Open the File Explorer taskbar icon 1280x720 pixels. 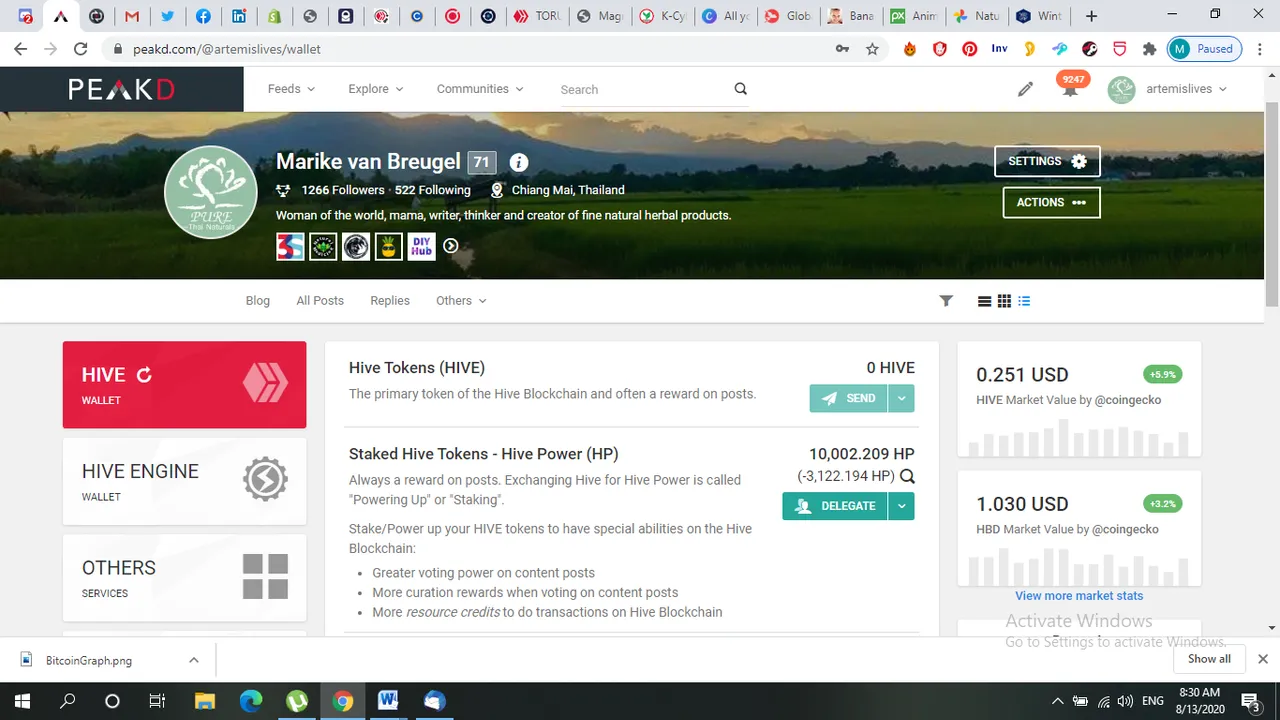tap(204, 701)
